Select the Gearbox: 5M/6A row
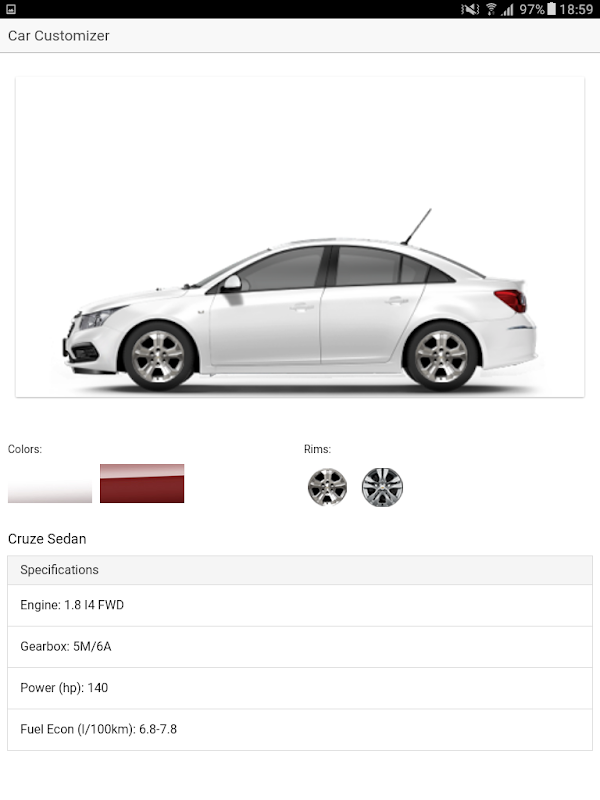 300,647
